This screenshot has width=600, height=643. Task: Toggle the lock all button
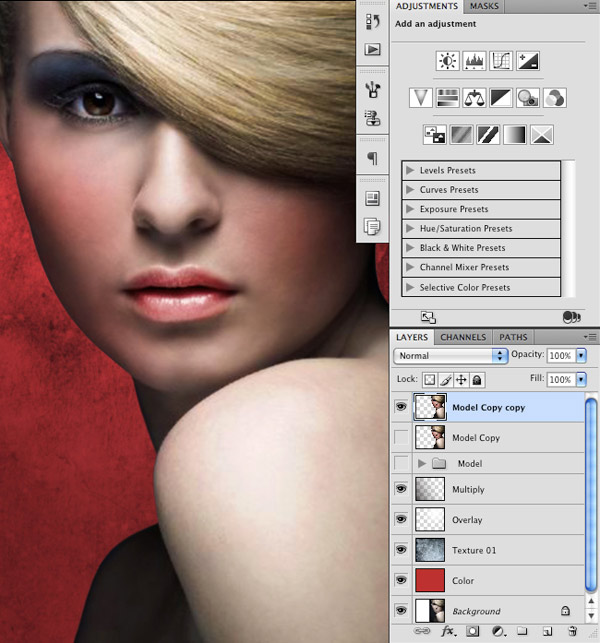pos(477,380)
